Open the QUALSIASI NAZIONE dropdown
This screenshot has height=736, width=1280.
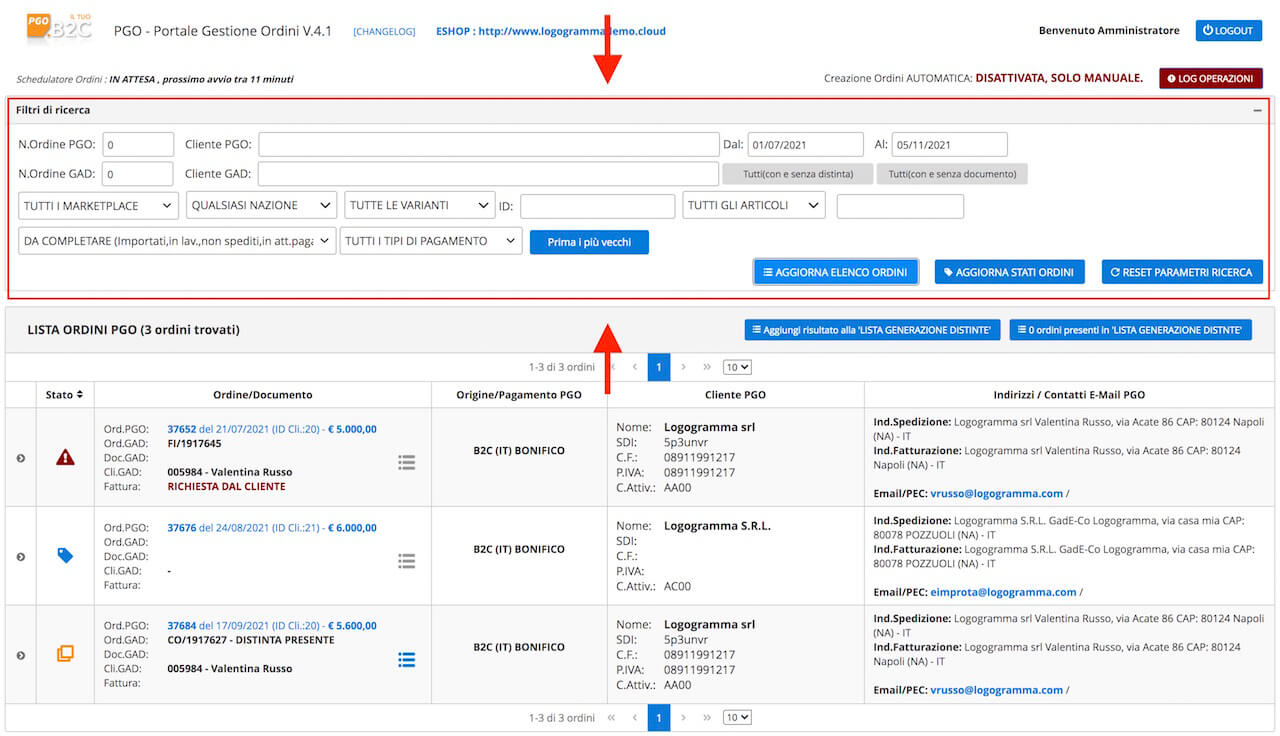[x=262, y=205]
